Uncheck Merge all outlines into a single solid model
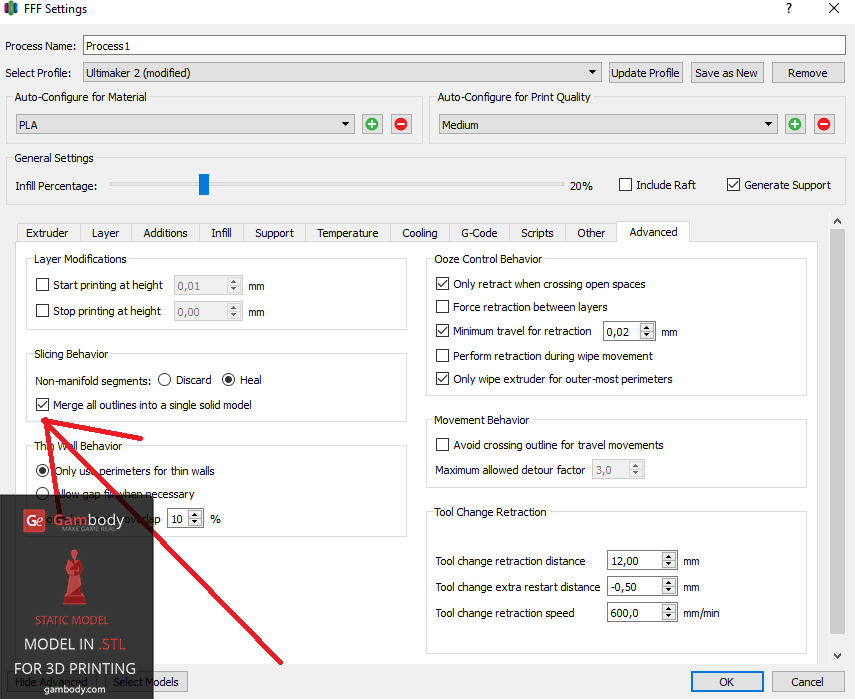 click(x=42, y=404)
